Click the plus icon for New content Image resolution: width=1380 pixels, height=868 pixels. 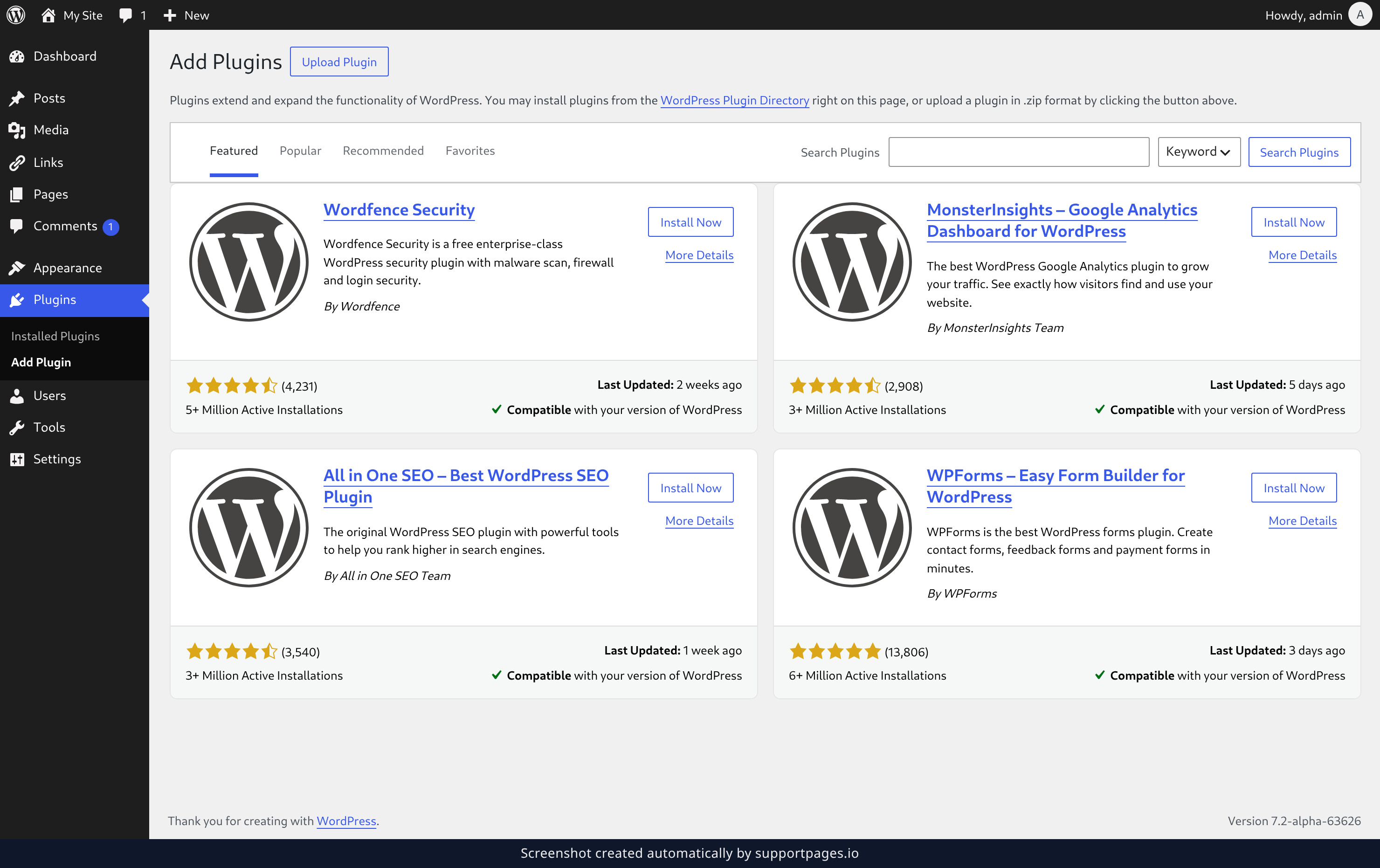tap(170, 15)
